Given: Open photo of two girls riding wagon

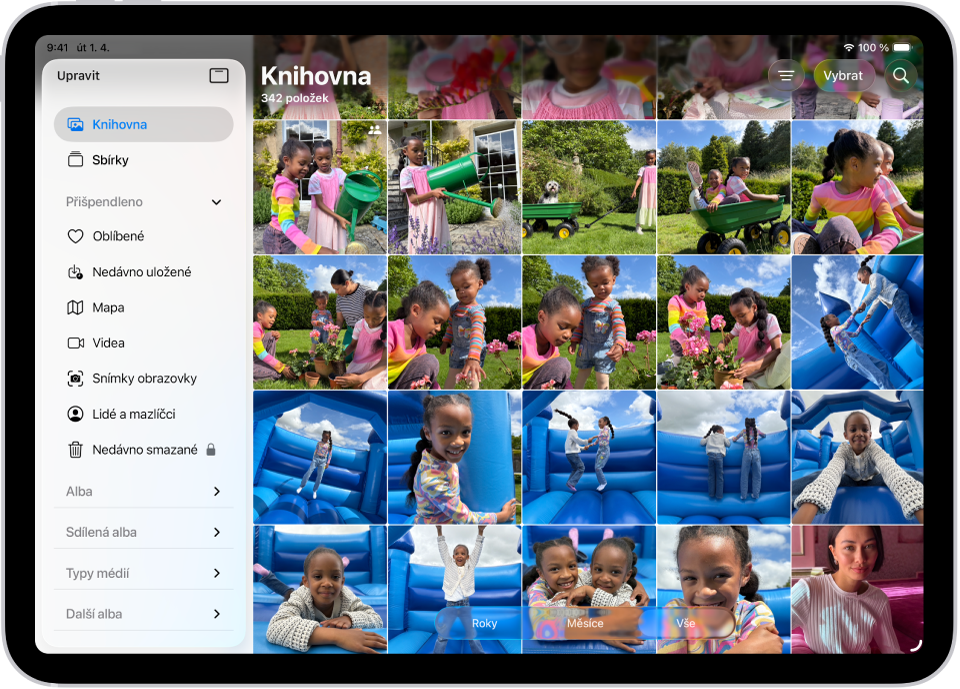Looking at the screenshot, I should (x=724, y=187).
